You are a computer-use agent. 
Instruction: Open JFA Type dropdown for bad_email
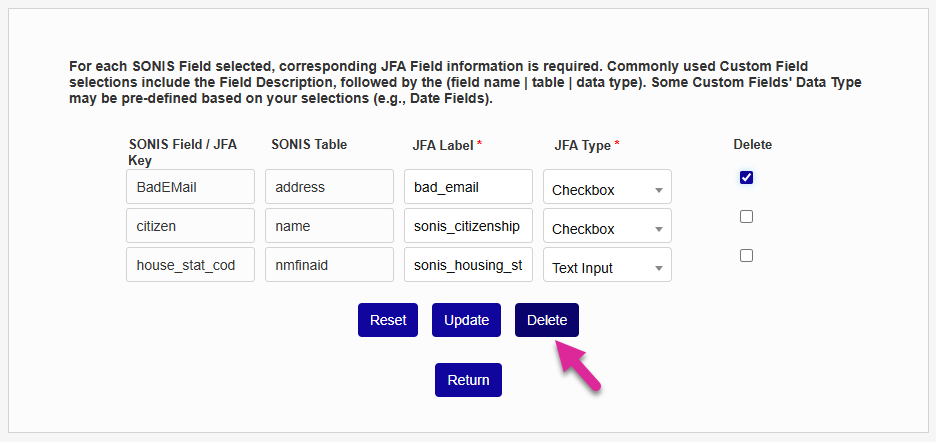pyautogui.click(x=607, y=190)
